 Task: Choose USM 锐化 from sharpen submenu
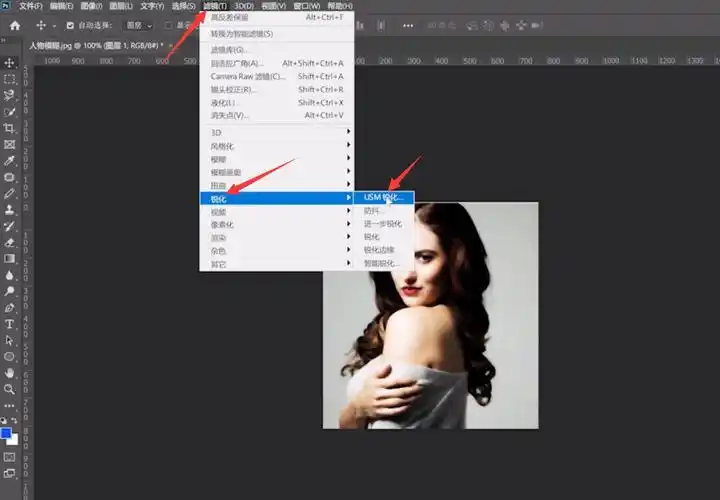click(383, 198)
